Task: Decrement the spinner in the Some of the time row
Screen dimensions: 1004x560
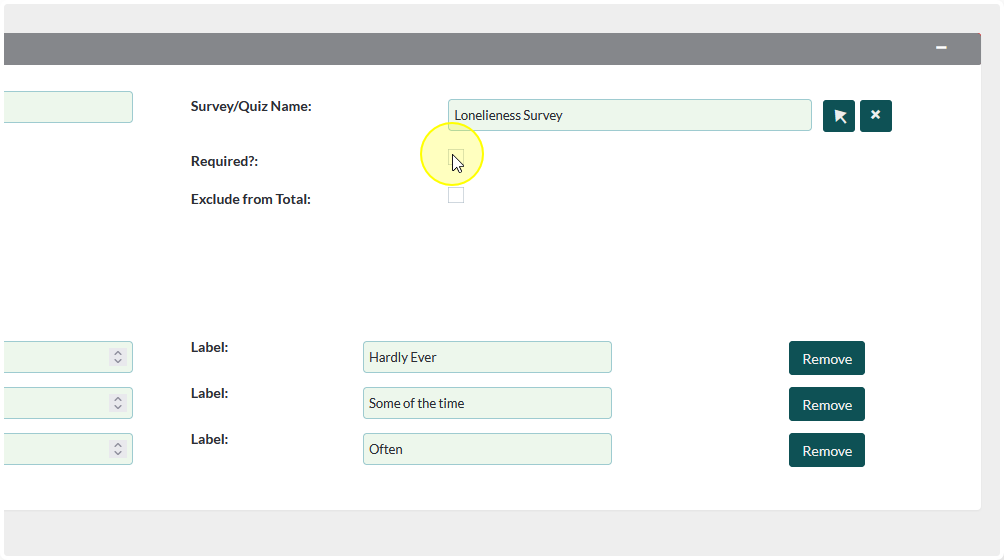Action: click(x=118, y=407)
